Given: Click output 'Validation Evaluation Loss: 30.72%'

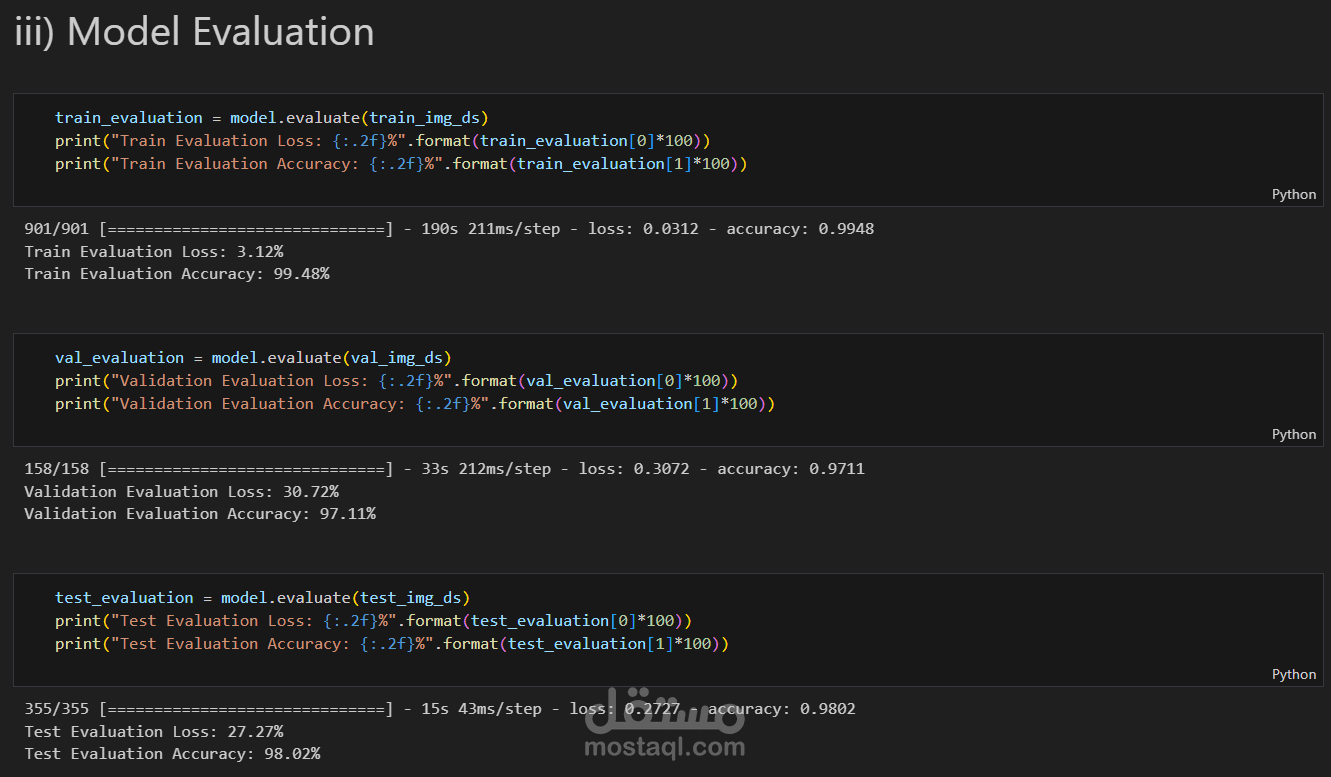Looking at the screenshot, I should 182,491.
